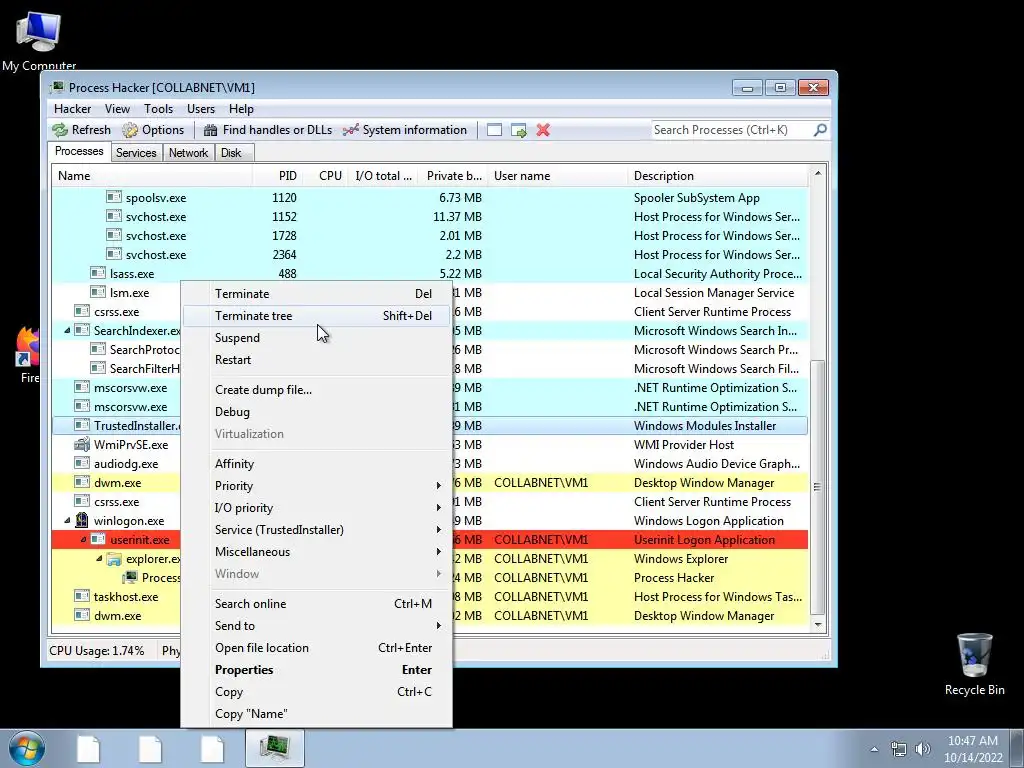Select Restart from the context menu
The width and height of the screenshot is (1024, 768).
(316, 360)
